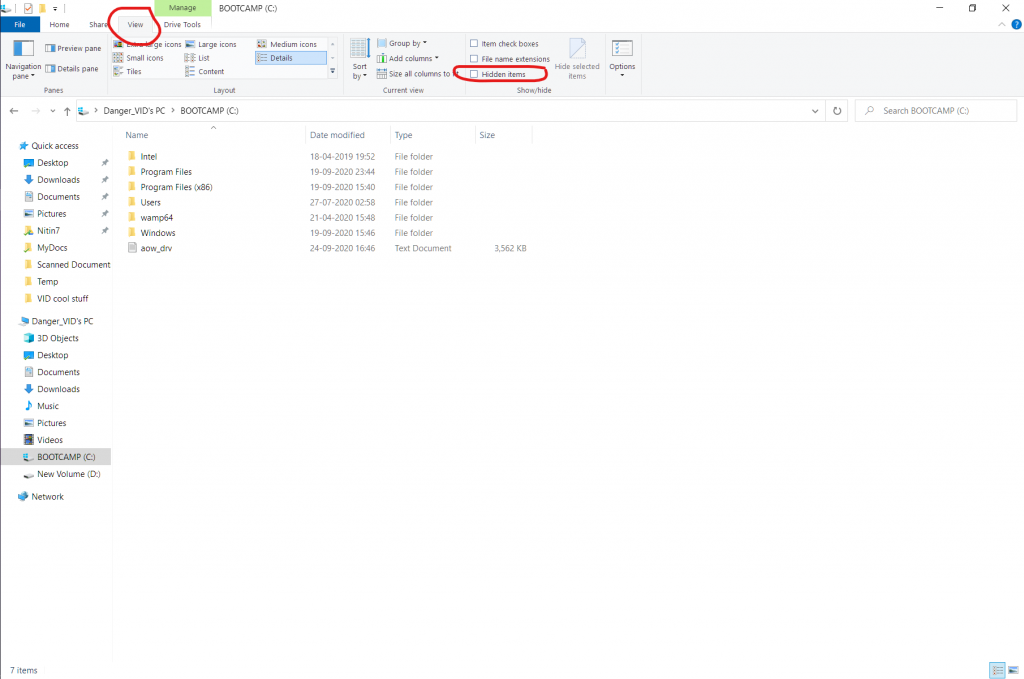Open the VID cool stuff folder

62,299
